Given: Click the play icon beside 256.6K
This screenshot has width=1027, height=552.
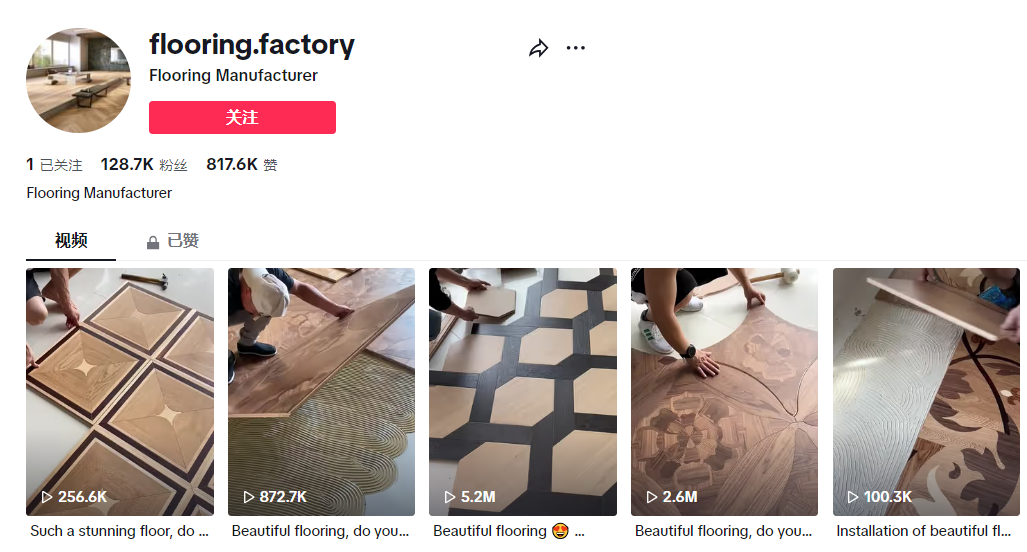Looking at the screenshot, I should 47,497.
